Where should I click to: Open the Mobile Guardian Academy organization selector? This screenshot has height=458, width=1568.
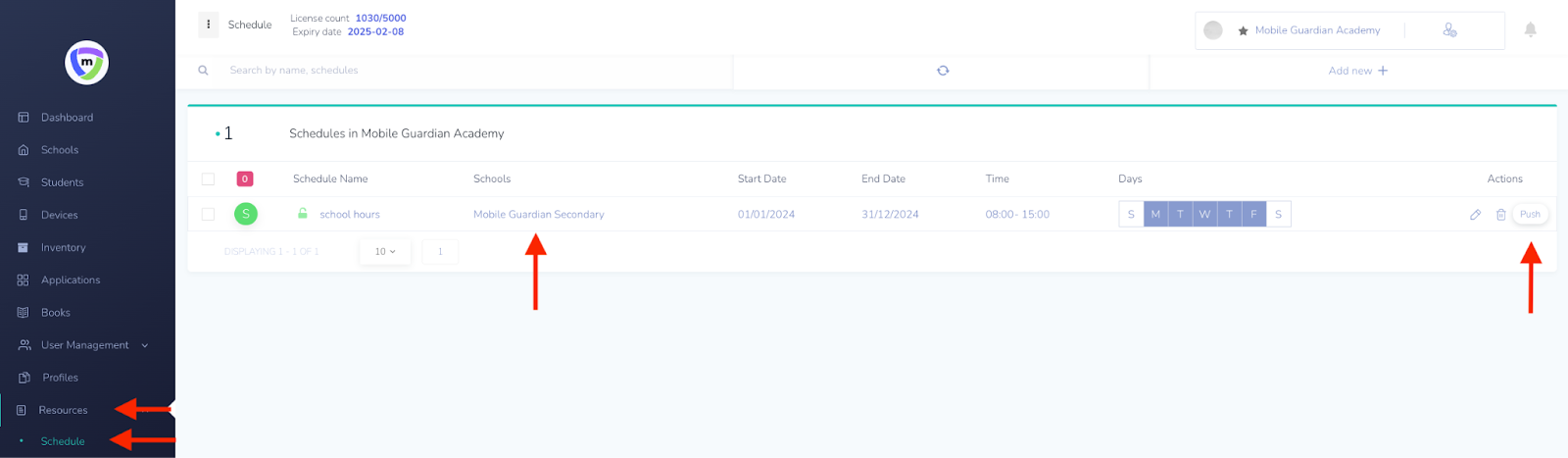point(1316,30)
